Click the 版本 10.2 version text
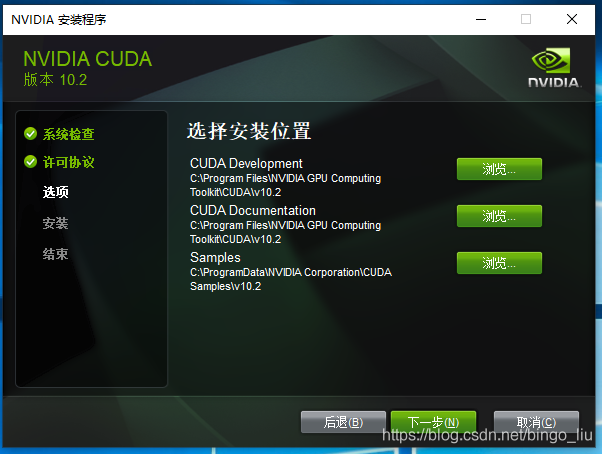This screenshot has height=454, width=602. tap(55, 80)
